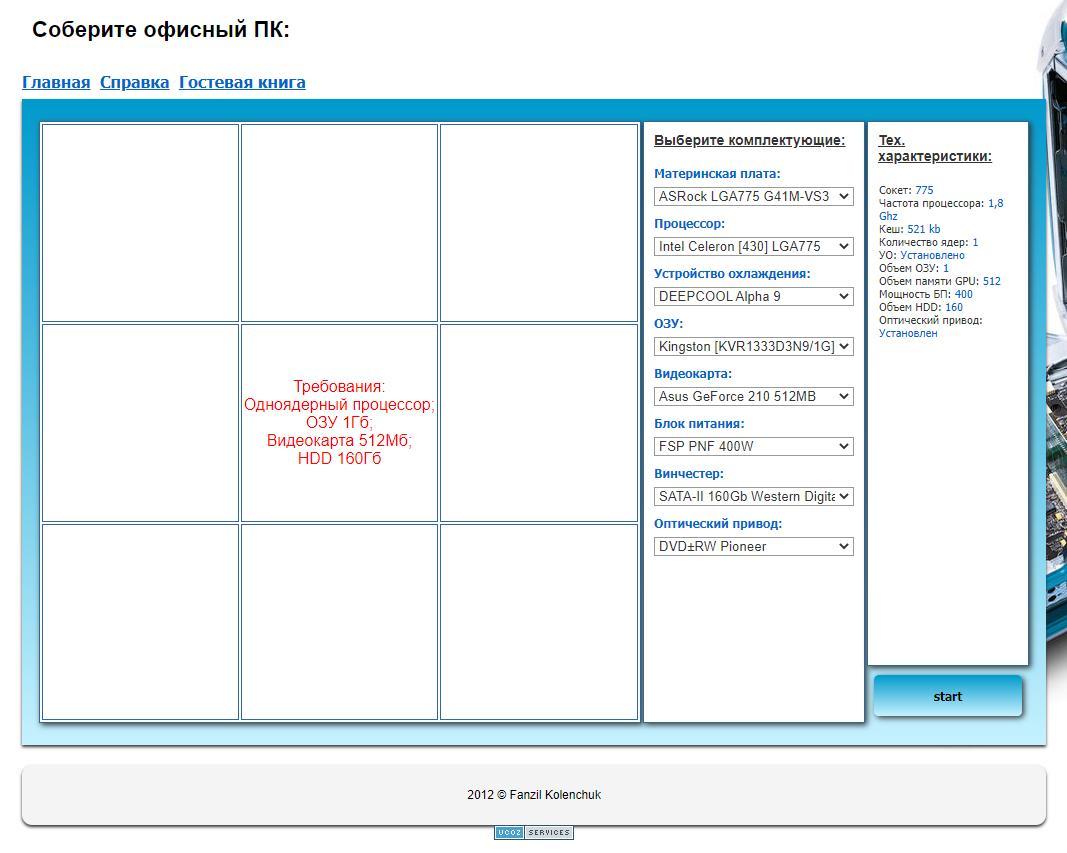Open the Оптический привод dropdown
Image resolution: width=1067 pixels, height=853 pixels.
tap(753, 546)
